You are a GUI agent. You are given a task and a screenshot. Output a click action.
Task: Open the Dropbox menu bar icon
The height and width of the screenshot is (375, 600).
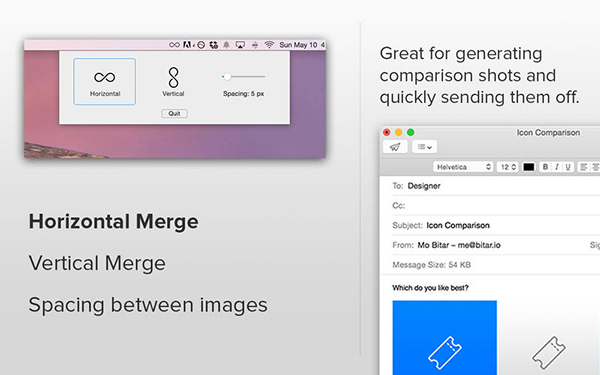[x=214, y=45]
